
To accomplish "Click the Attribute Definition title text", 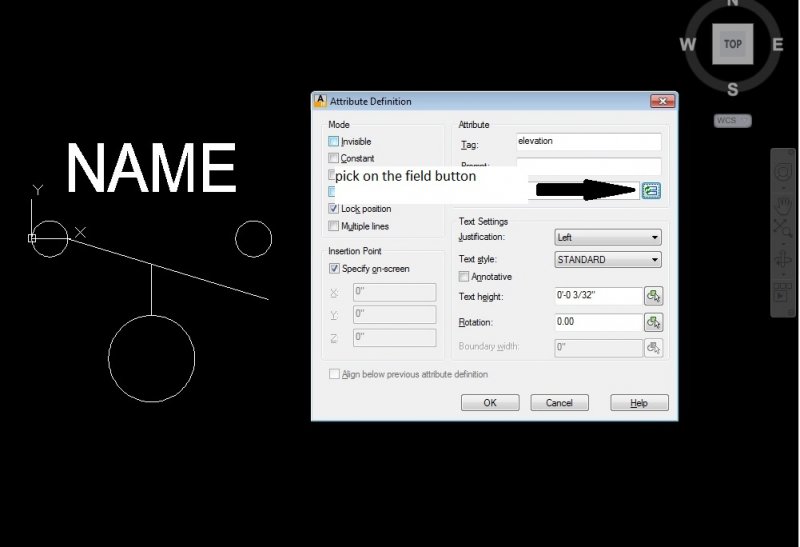I will [370, 102].
